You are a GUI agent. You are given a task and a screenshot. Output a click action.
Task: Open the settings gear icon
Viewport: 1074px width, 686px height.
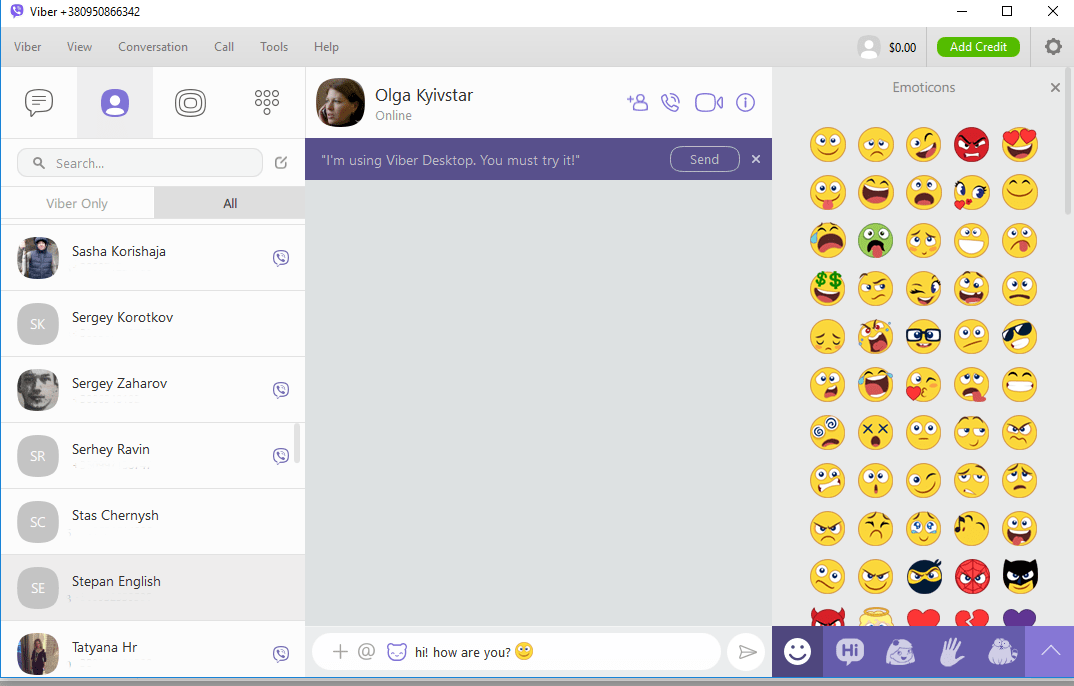(x=1053, y=47)
